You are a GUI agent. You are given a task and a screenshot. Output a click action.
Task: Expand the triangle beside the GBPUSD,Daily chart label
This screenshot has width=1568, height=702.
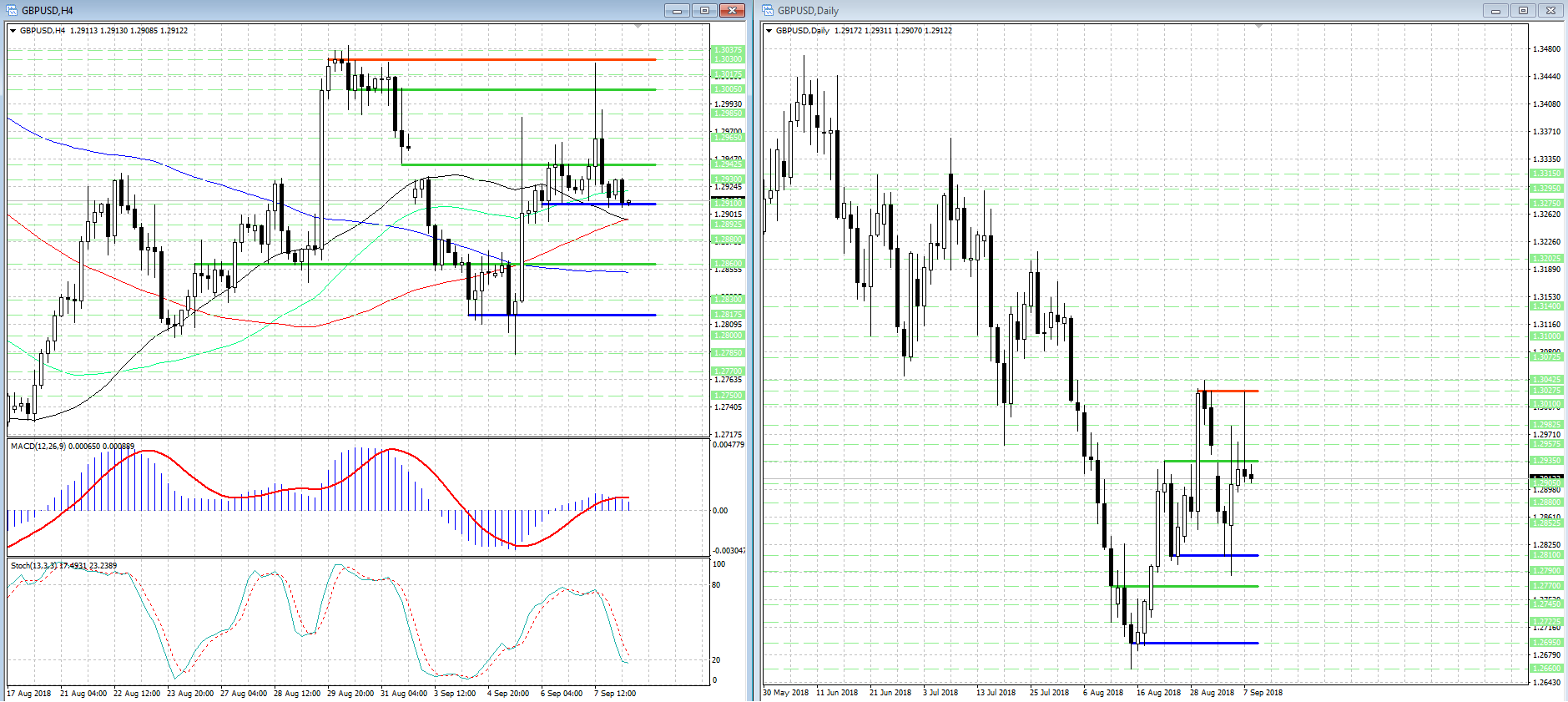click(x=769, y=31)
